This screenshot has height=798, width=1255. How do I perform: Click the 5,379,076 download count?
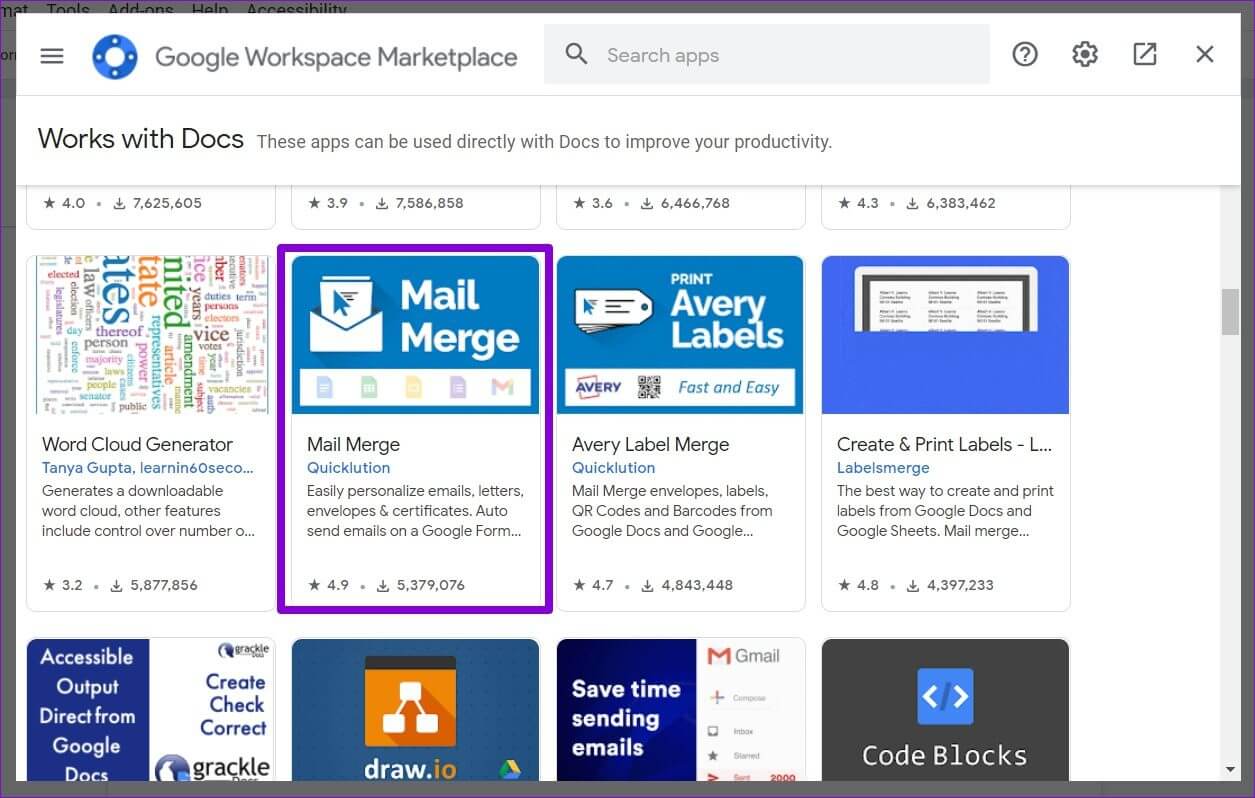click(420, 585)
